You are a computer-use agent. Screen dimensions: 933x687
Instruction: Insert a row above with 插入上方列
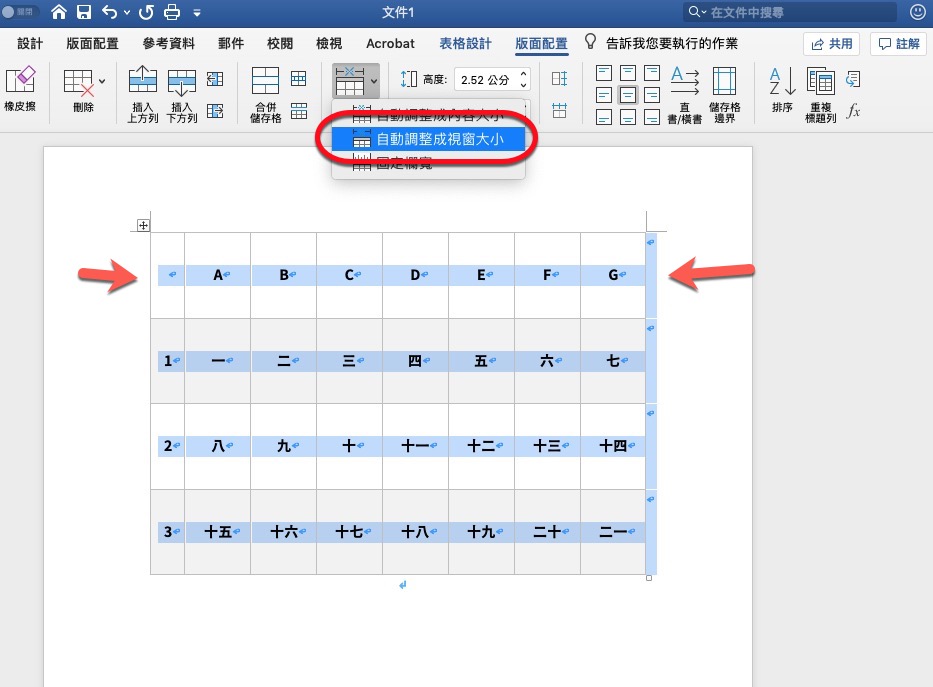141,90
